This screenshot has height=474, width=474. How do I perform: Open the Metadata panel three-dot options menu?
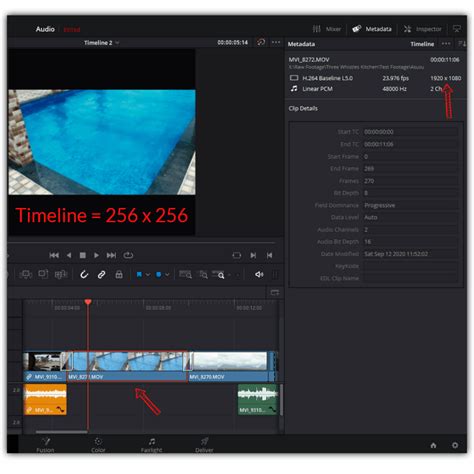(446, 44)
